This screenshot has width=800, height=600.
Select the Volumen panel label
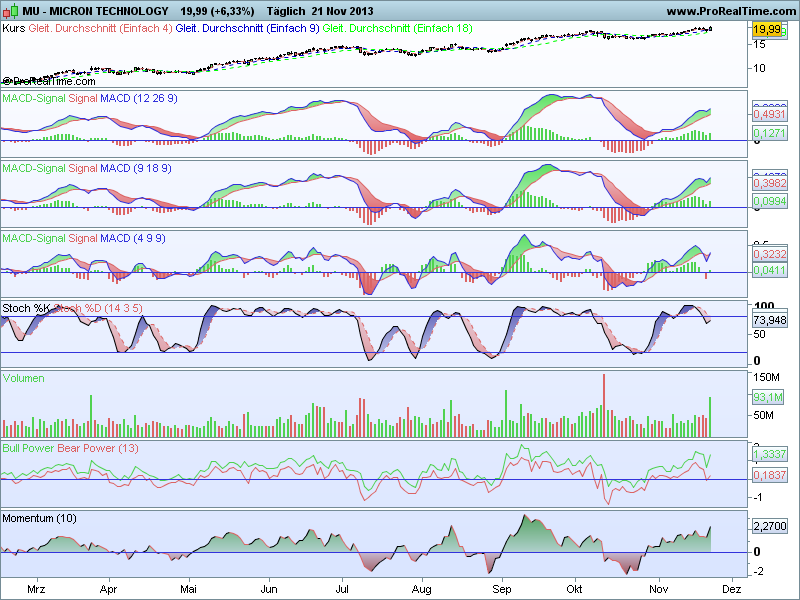click(23, 378)
